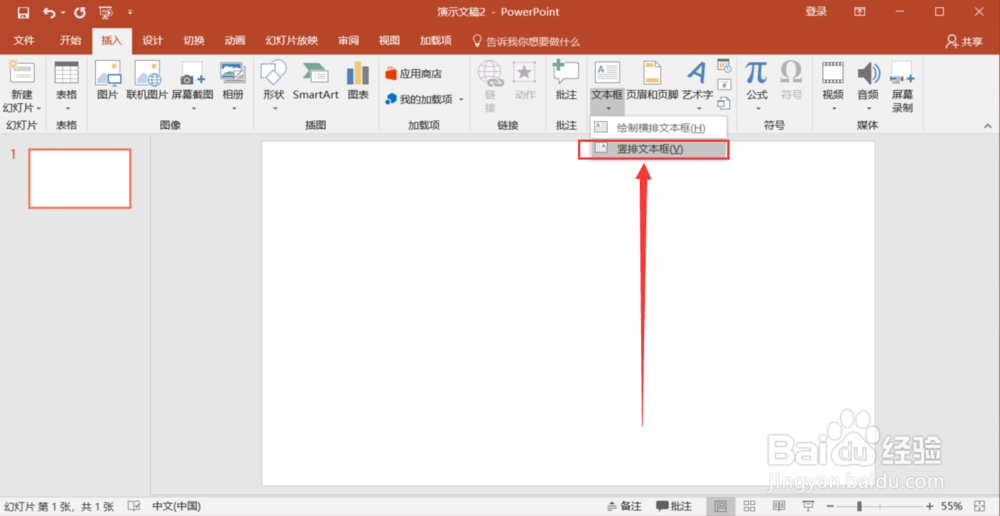Open 我的加载项 add-ins list

point(424,100)
